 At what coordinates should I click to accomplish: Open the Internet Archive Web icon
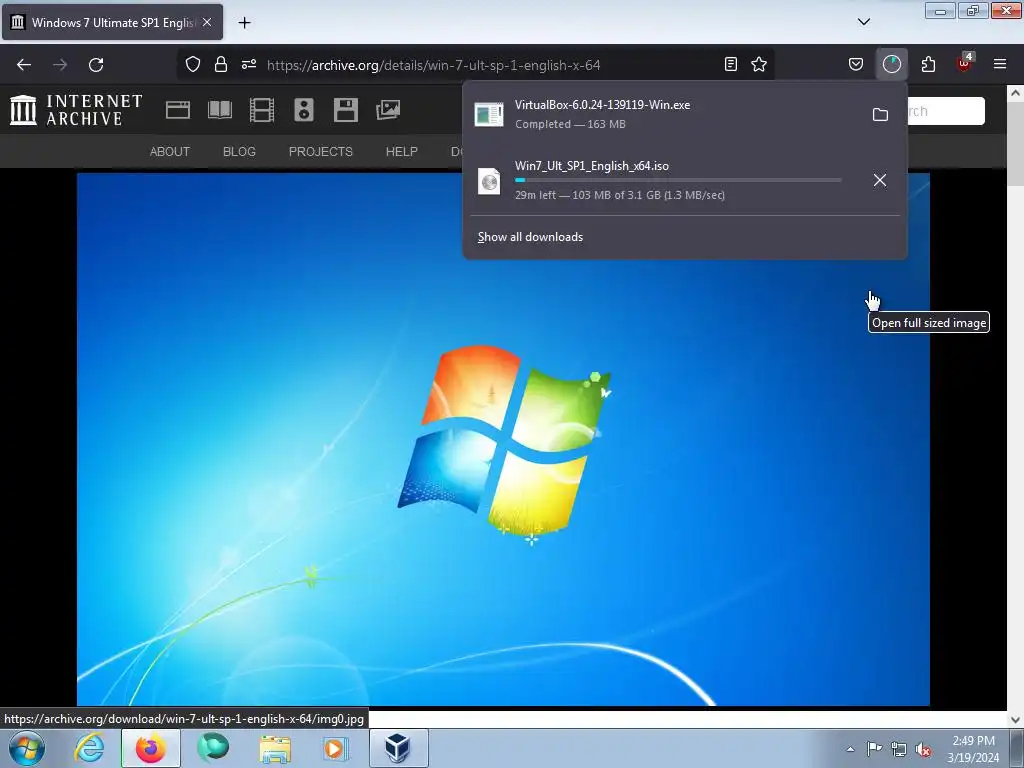tap(178, 110)
